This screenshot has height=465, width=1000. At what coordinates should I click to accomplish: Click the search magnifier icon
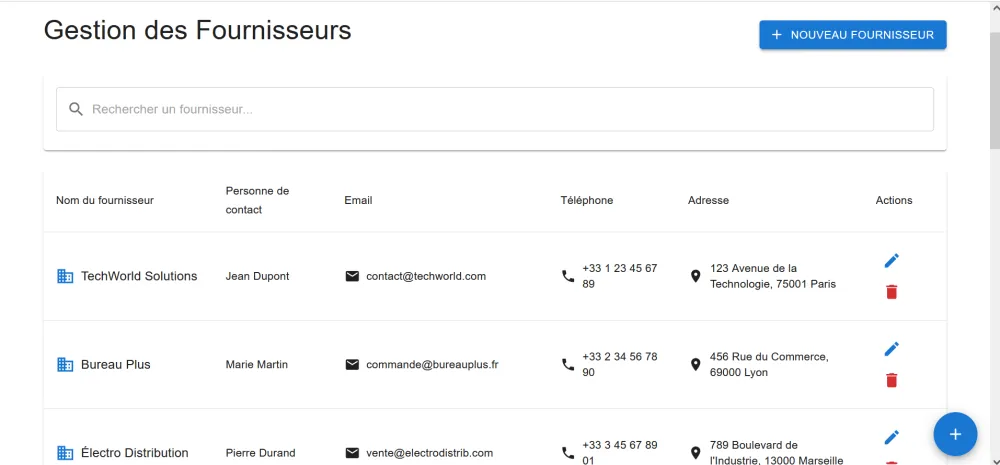point(76,109)
